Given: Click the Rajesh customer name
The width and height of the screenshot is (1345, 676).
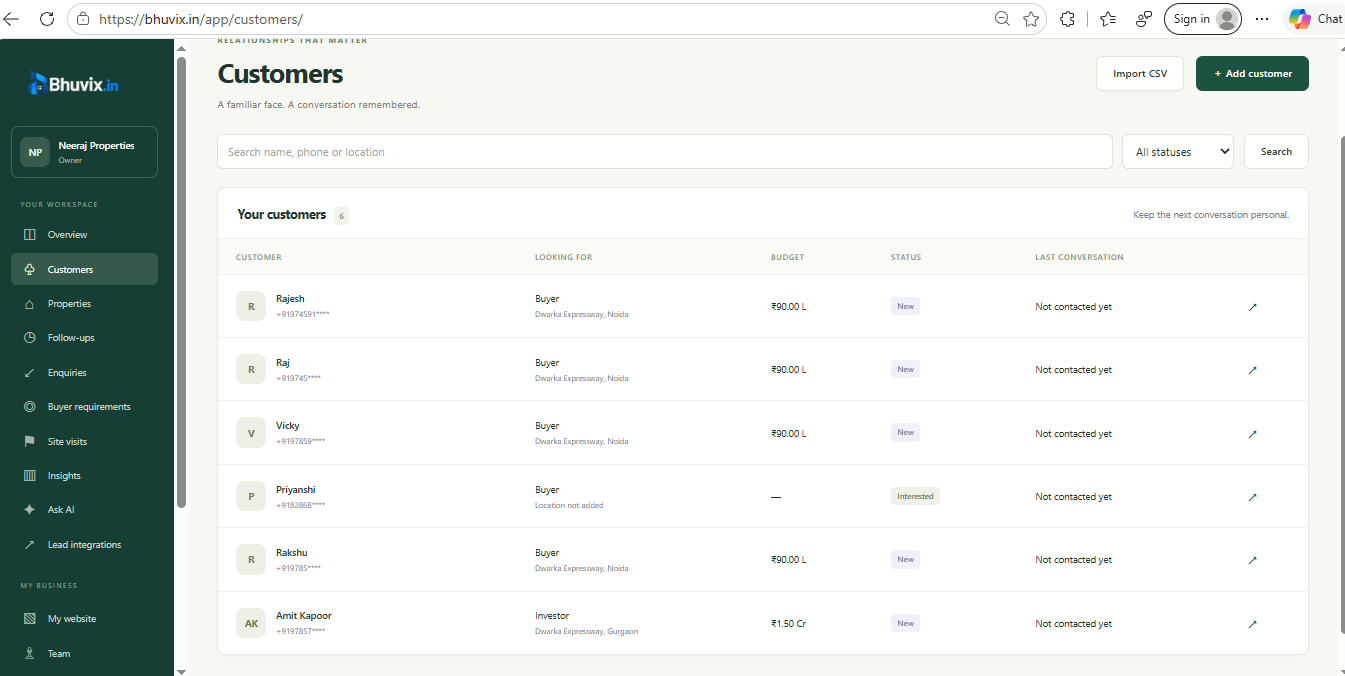Looking at the screenshot, I should (290, 299).
